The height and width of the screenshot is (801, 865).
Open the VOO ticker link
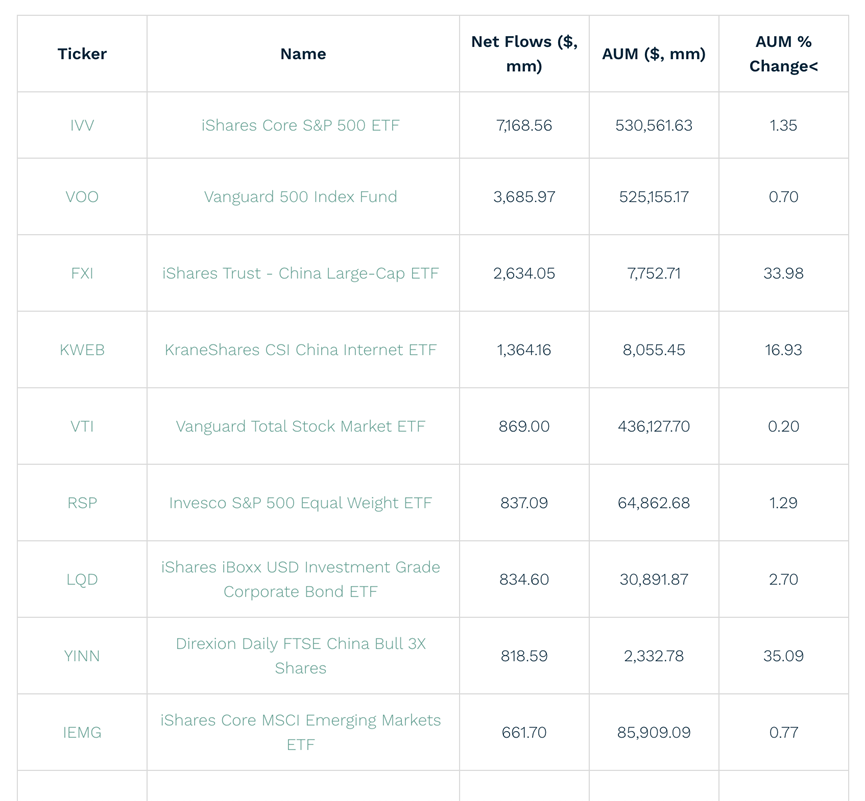(82, 197)
